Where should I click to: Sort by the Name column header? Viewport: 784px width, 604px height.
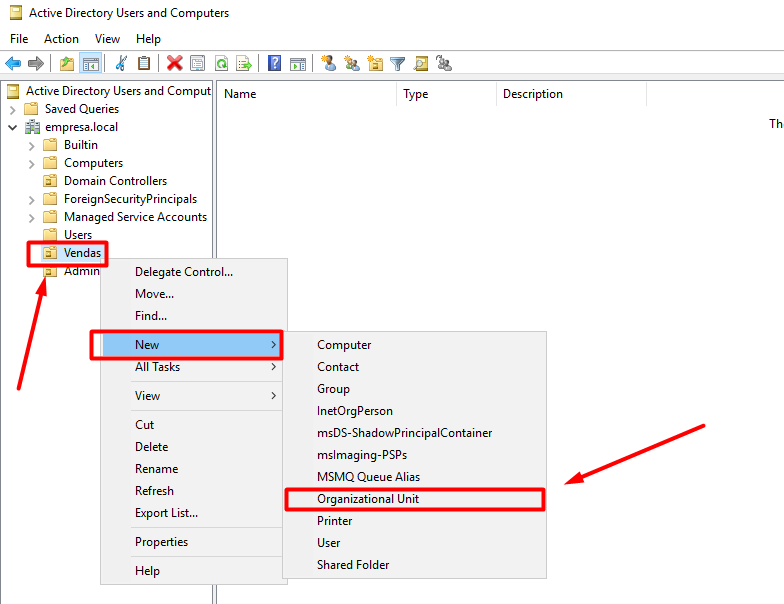click(x=307, y=94)
